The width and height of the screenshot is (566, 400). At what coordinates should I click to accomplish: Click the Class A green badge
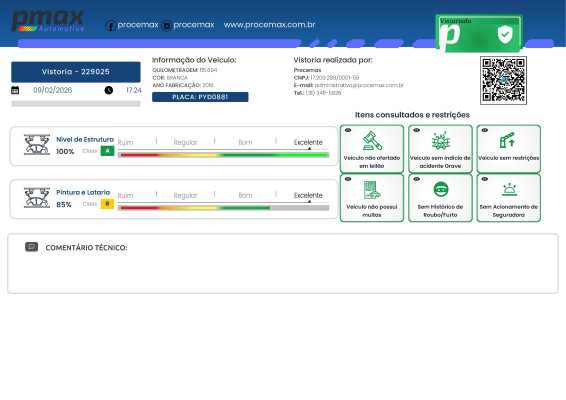pos(107,151)
